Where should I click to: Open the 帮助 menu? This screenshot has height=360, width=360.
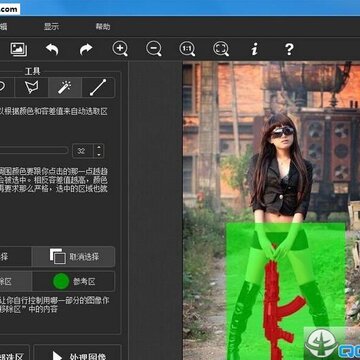(103, 27)
